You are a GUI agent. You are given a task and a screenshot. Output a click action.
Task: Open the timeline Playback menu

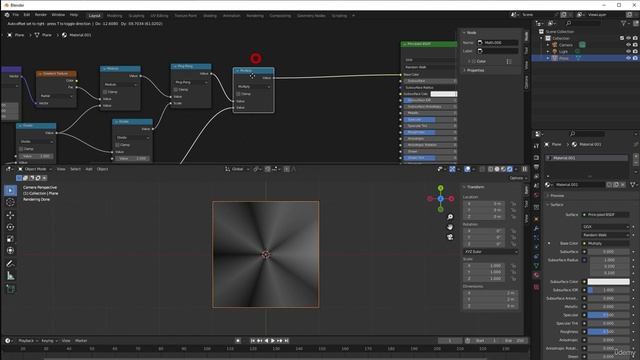click(x=27, y=340)
